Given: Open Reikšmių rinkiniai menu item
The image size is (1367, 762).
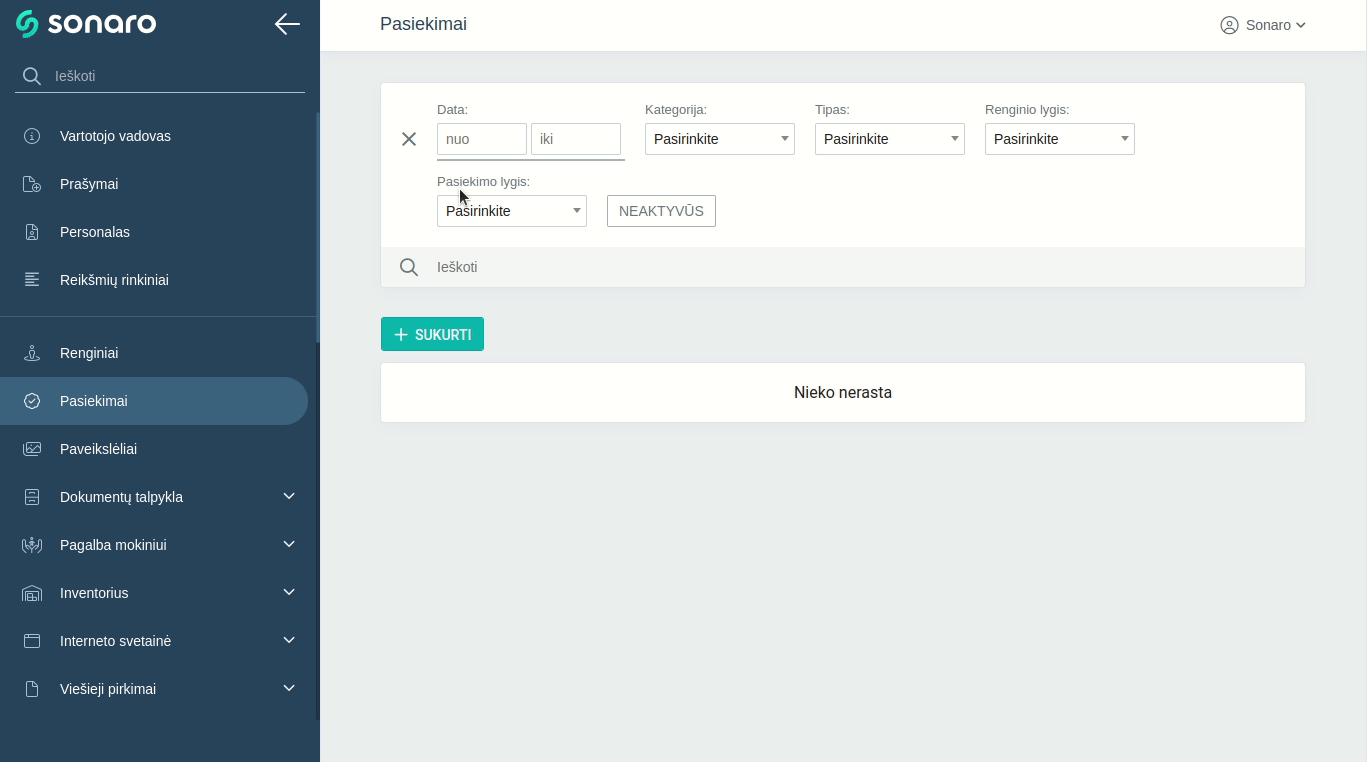Looking at the screenshot, I should point(114,280).
